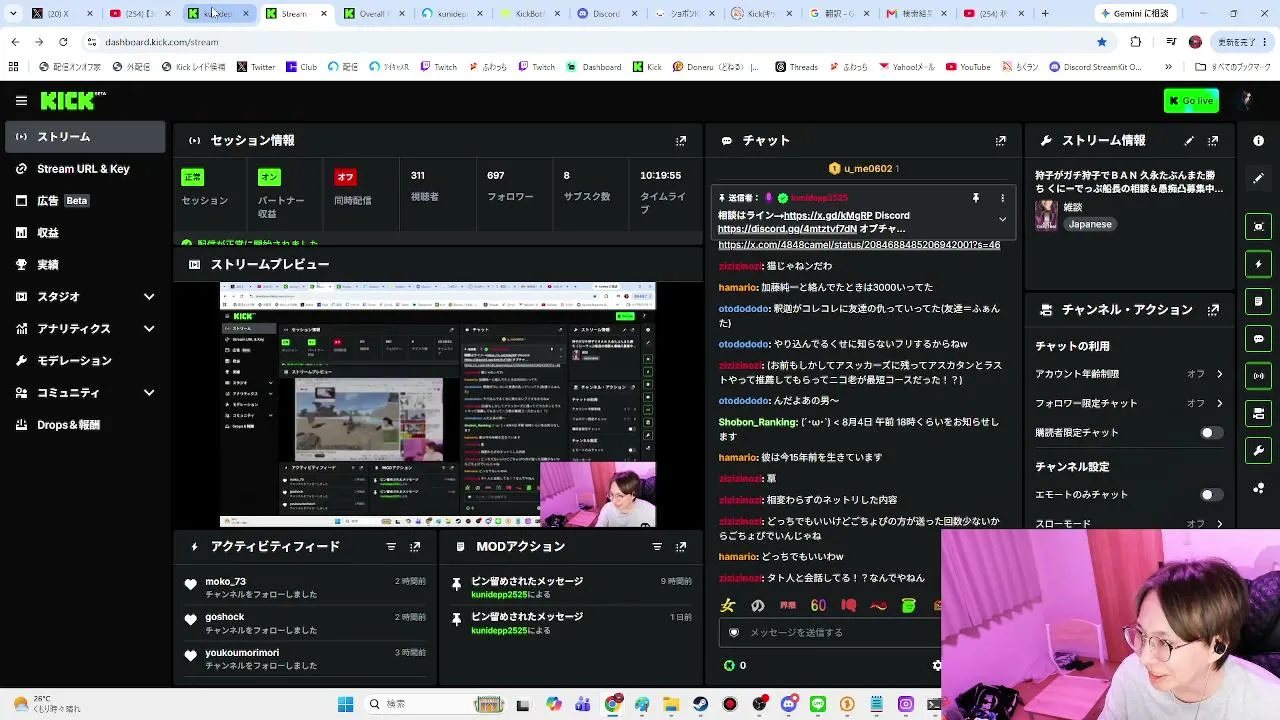Click the pencil icon in right rail

coord(1259,178)
